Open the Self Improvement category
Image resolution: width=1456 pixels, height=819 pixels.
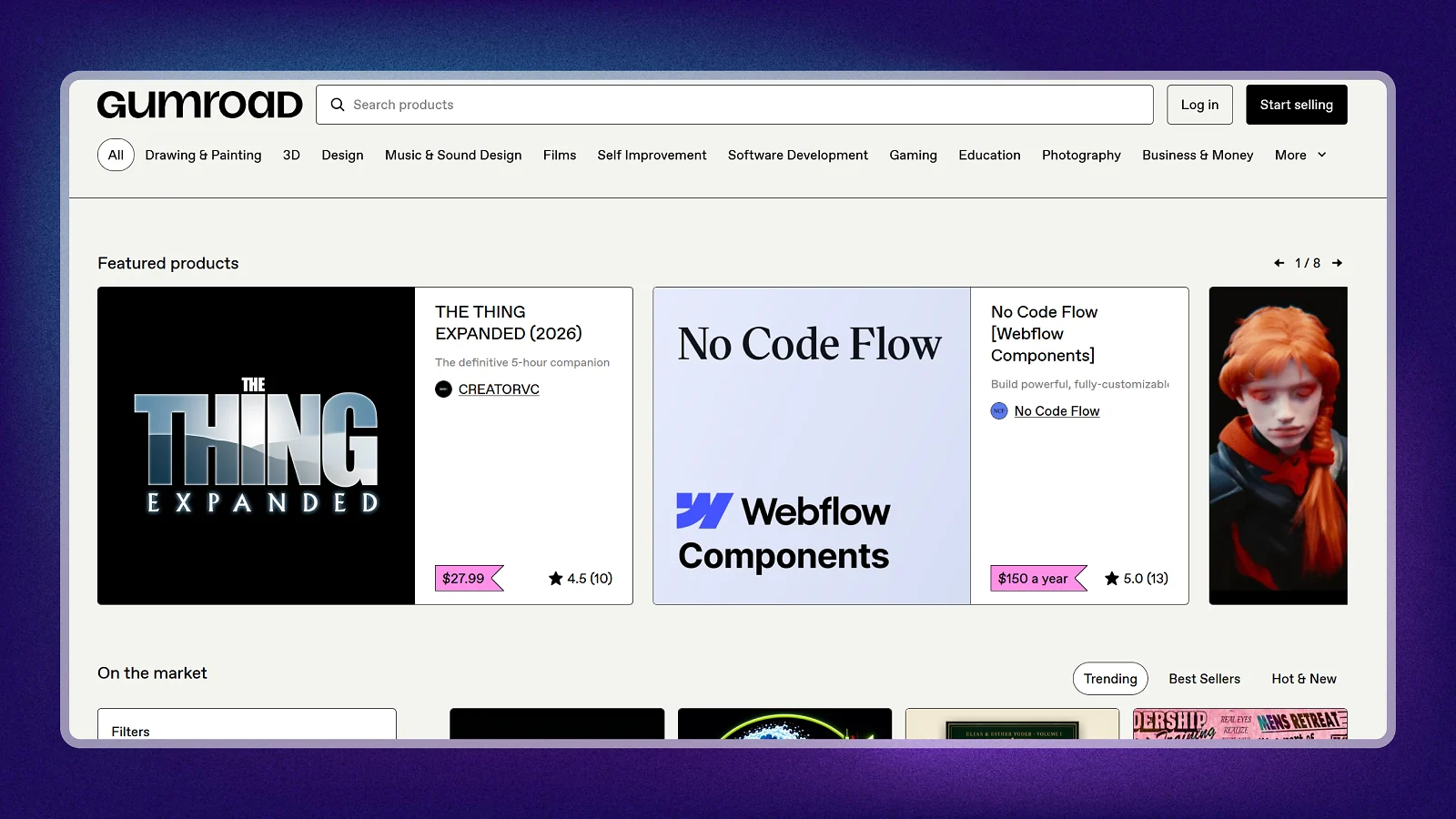pyautogui.click(x=652, y=155)
